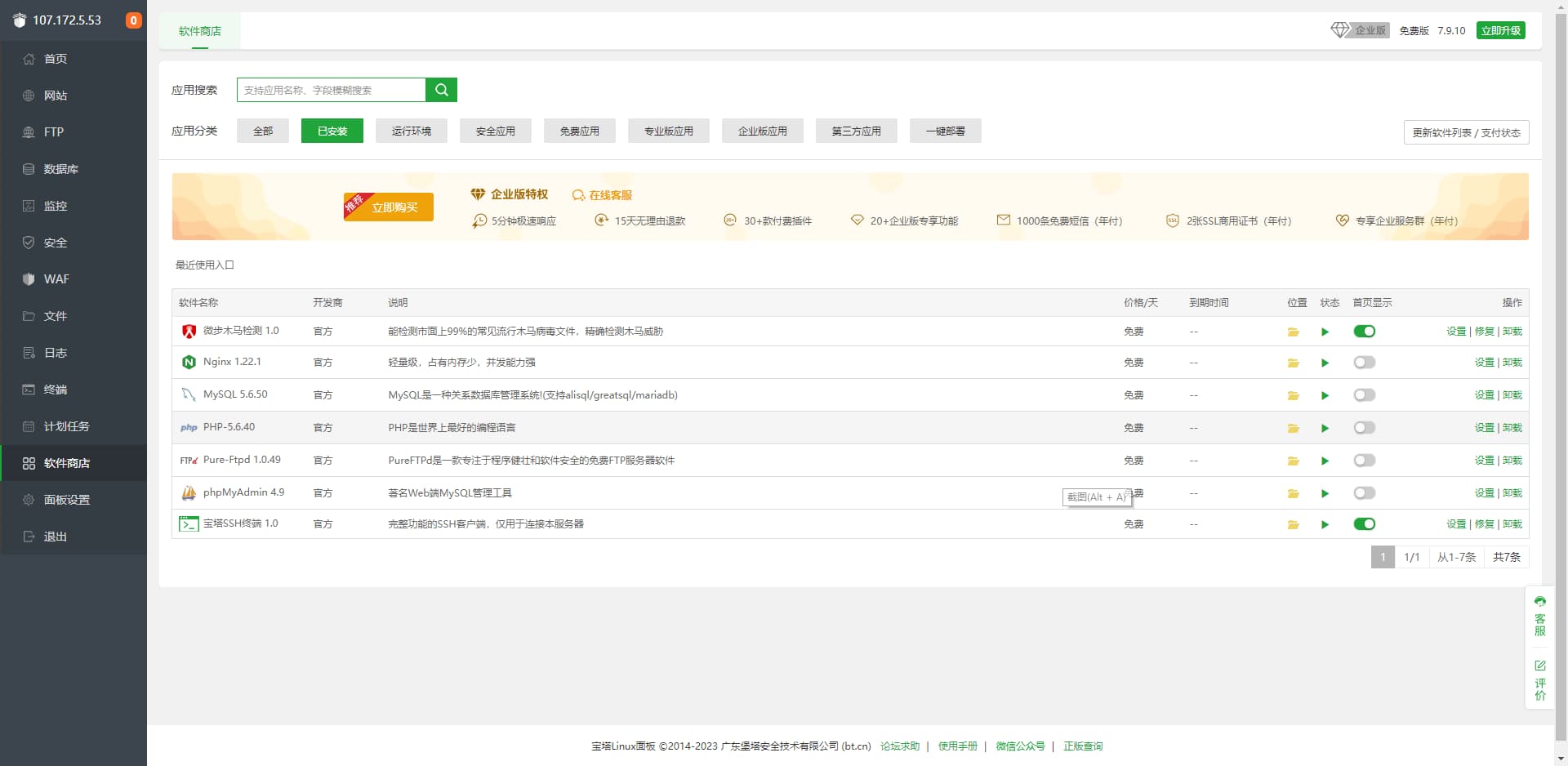Enable homepage display for Nginx 1.22.1
The height and width of the screenshot is (766, 1568).
click(x=1364, y=363)
